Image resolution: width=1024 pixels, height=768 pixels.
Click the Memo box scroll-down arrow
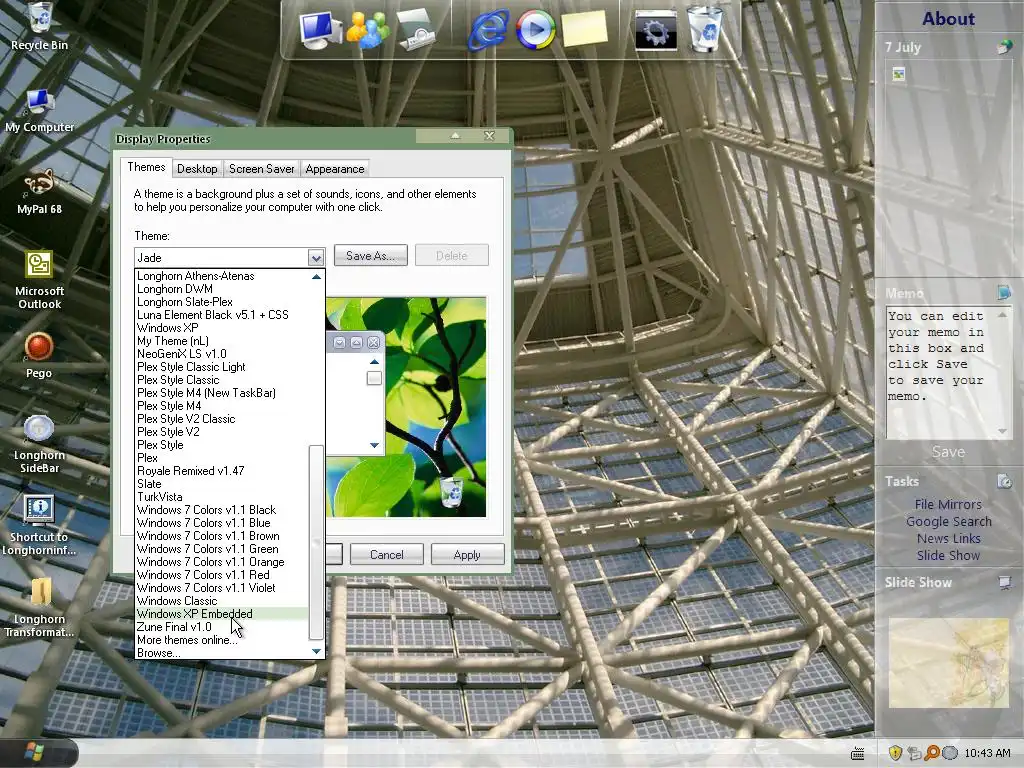pos(1002,431)
